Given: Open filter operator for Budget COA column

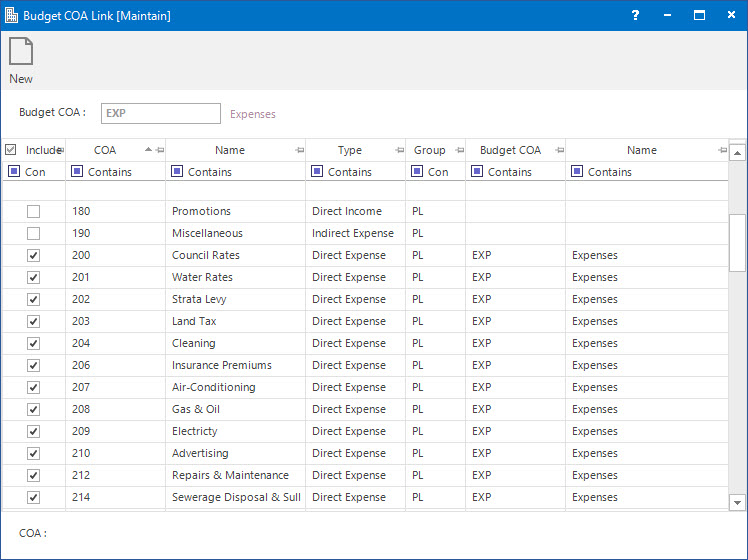Looking at the screenshot, I should point(477,172).
